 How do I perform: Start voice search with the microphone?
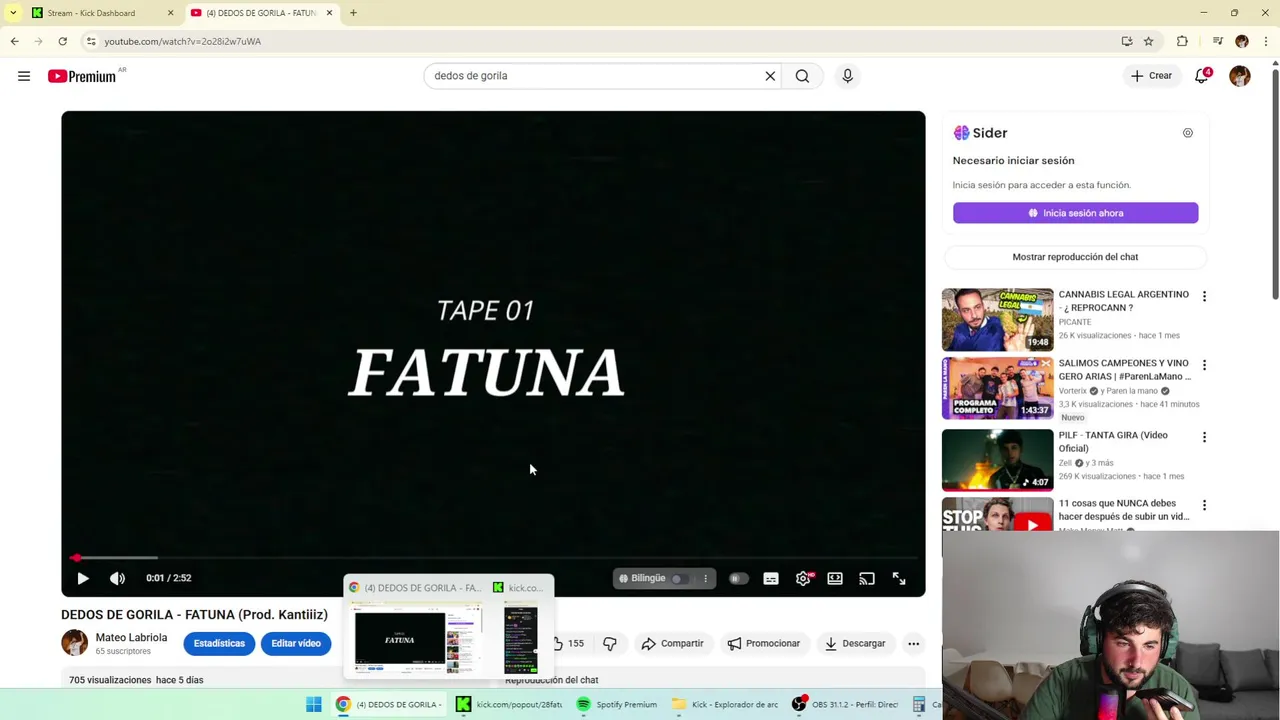(x=847, y=76)
